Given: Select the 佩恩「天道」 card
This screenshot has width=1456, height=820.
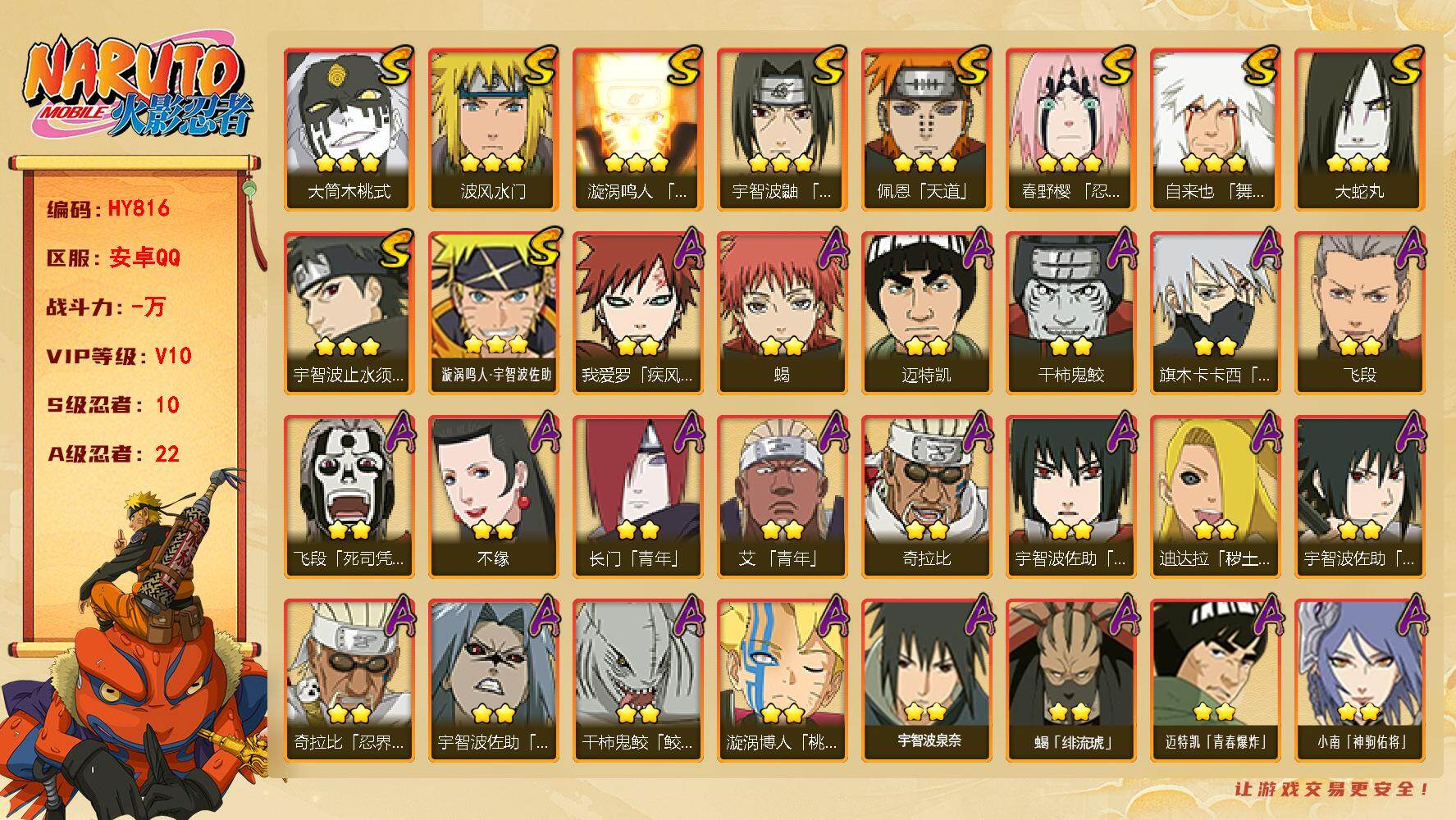Looking at the screenshot, I should click(x=926, y=130).
